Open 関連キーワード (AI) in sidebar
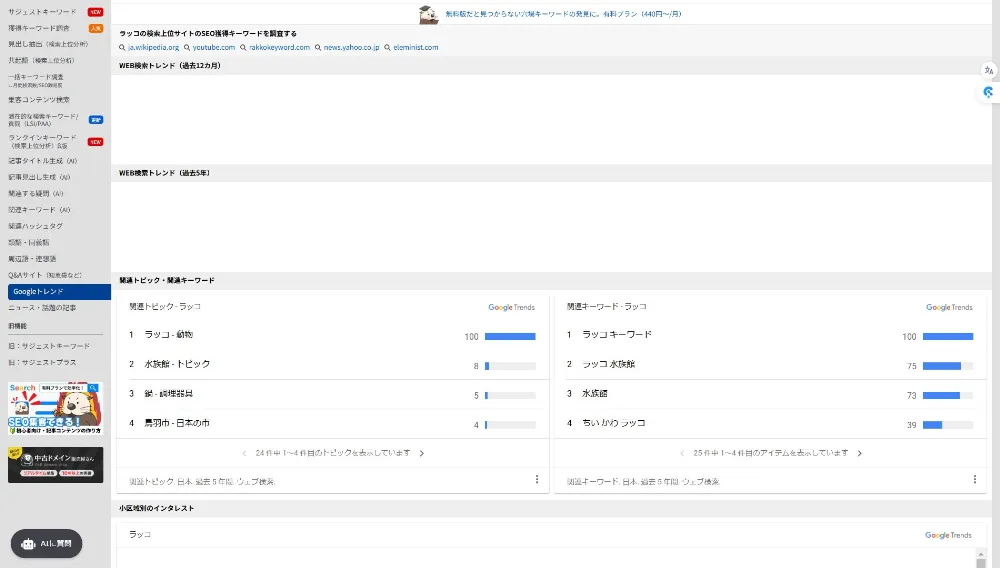Image resolution: width=1000 pixels, height=568 pixels. (39, 210)
